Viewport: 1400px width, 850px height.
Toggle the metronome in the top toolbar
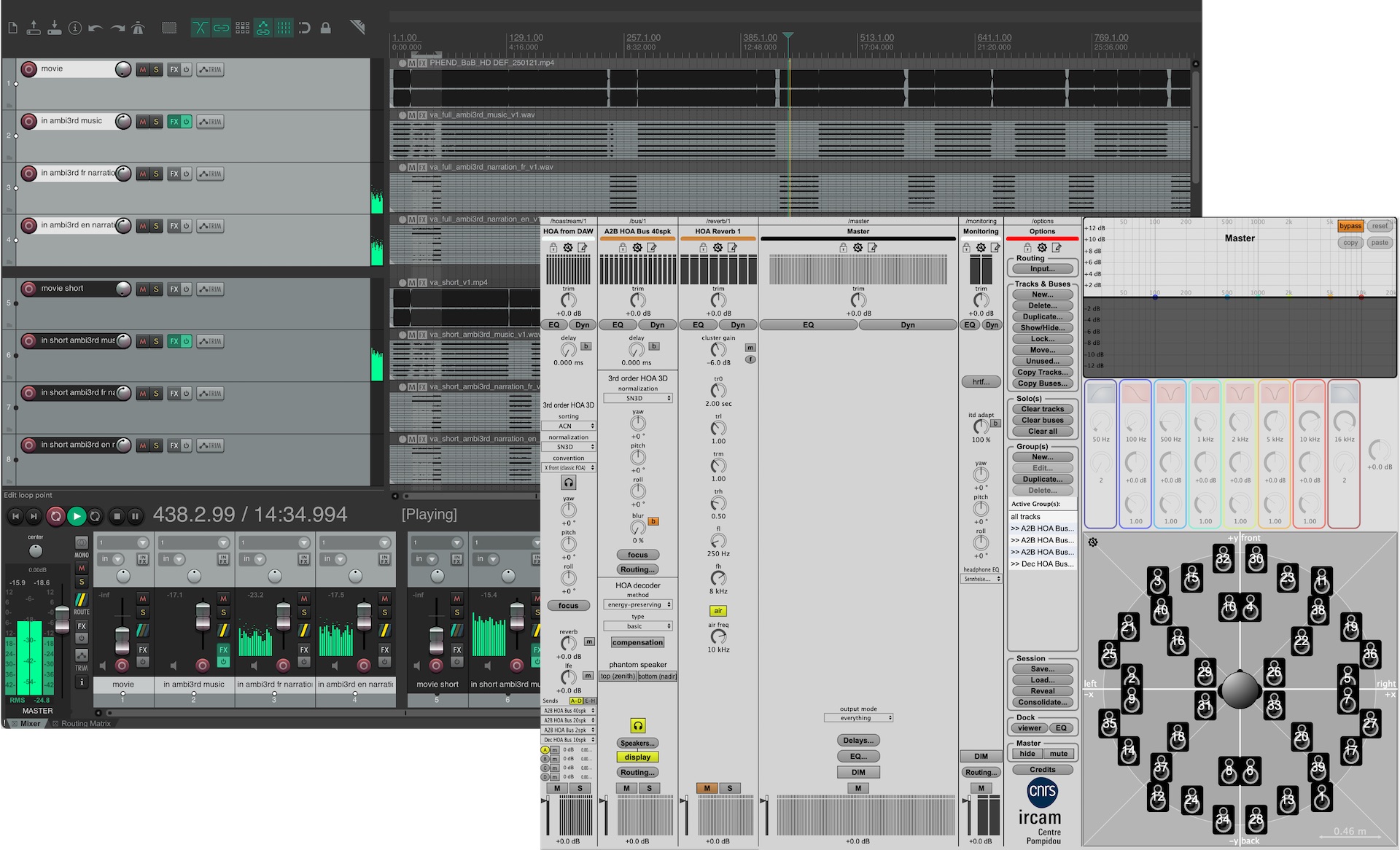[138, 28]
